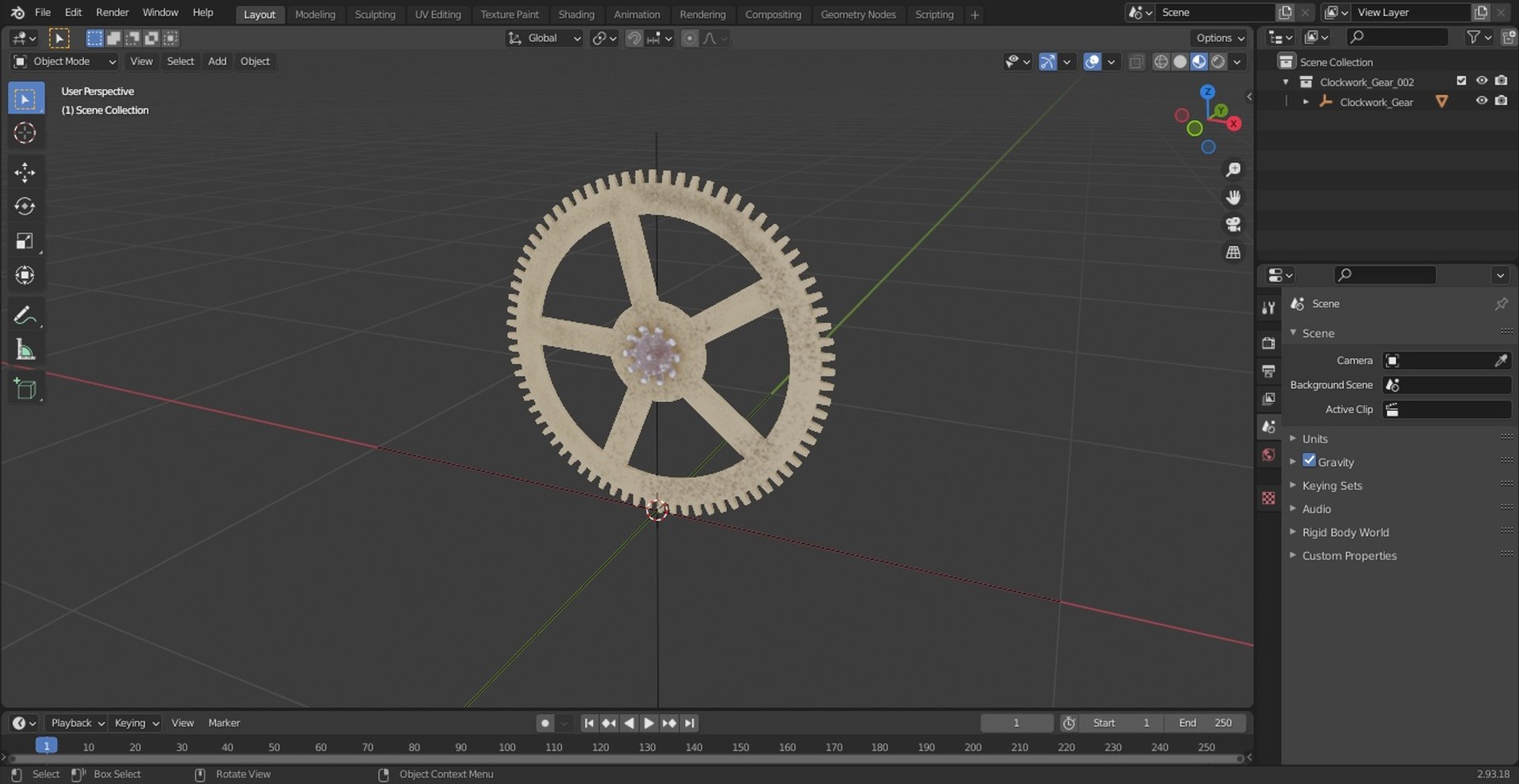The image size is (1519, 784).
Task: Open the Render menu
Action: pos(112,13)
